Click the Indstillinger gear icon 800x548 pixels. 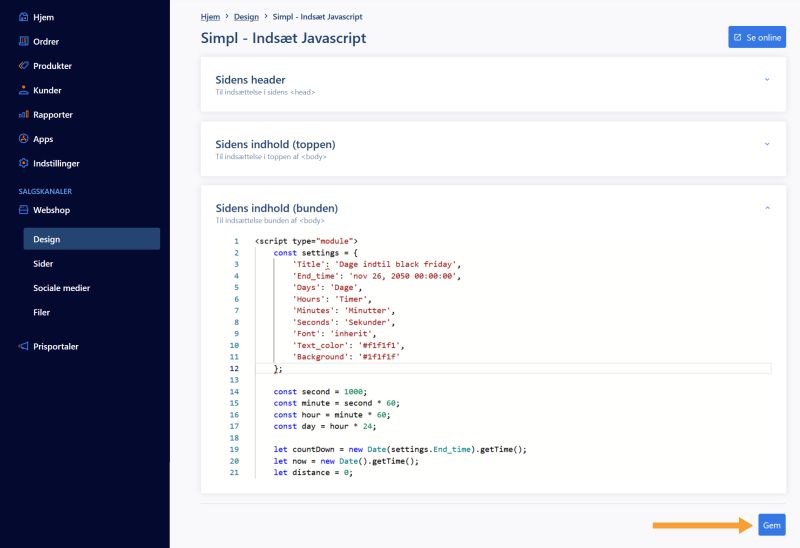point(23,163)
